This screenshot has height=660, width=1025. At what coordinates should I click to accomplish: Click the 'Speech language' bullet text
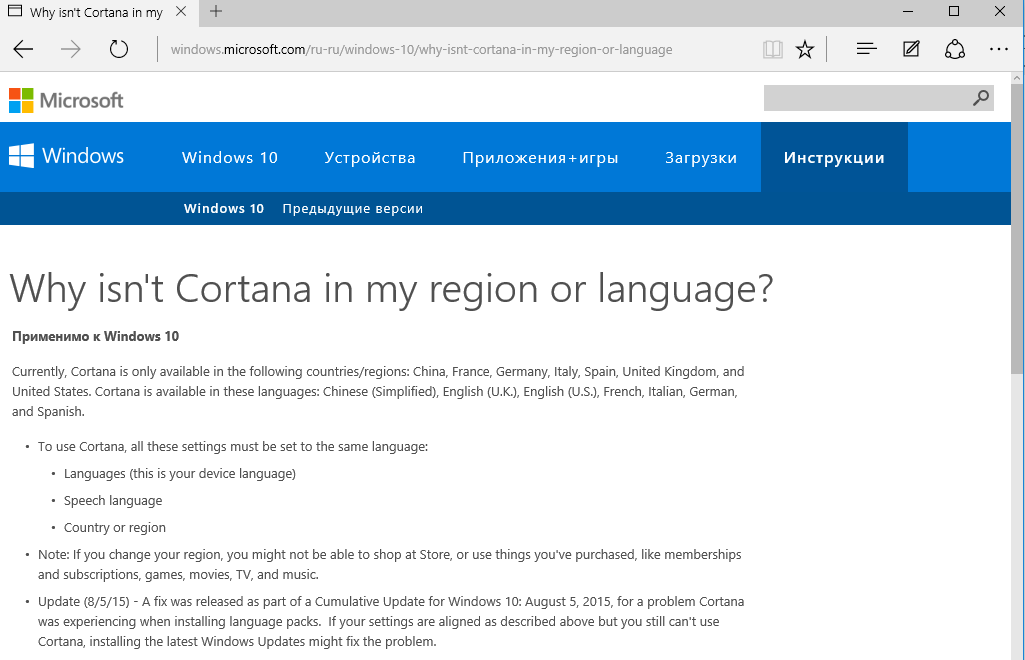[113, 501]
